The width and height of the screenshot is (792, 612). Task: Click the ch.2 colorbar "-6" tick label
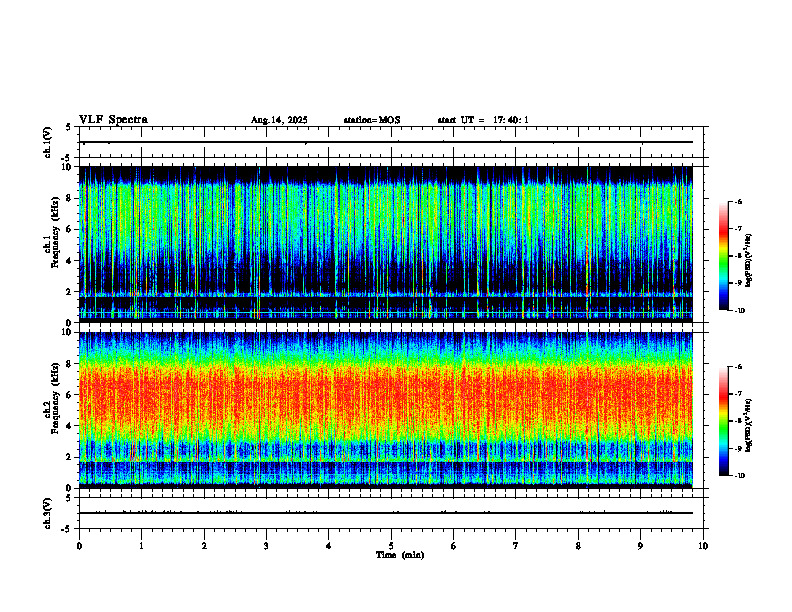pyautogui.click(x=739, y=367)
